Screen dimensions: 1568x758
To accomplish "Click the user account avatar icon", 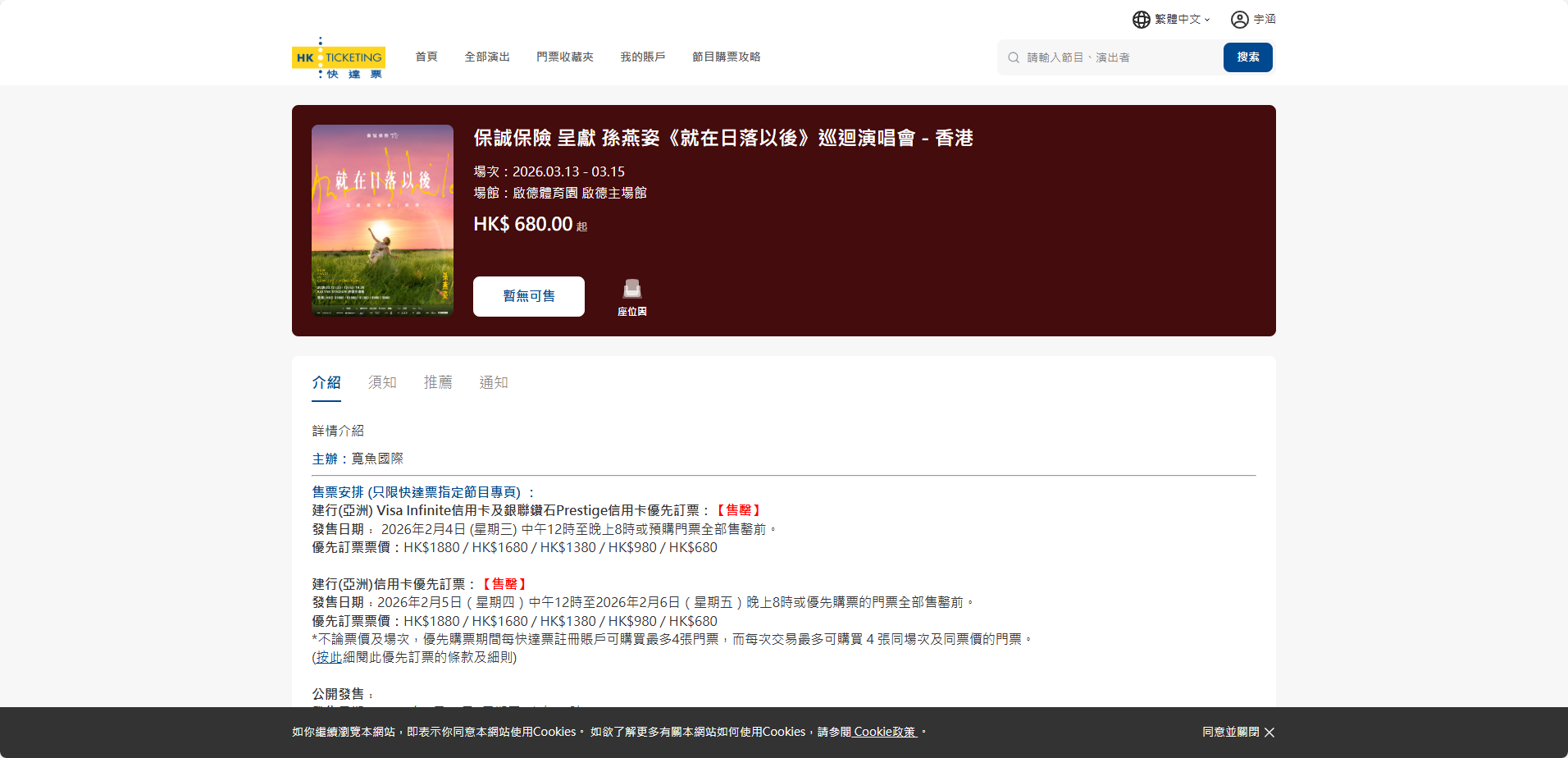I will [1239, 20].
